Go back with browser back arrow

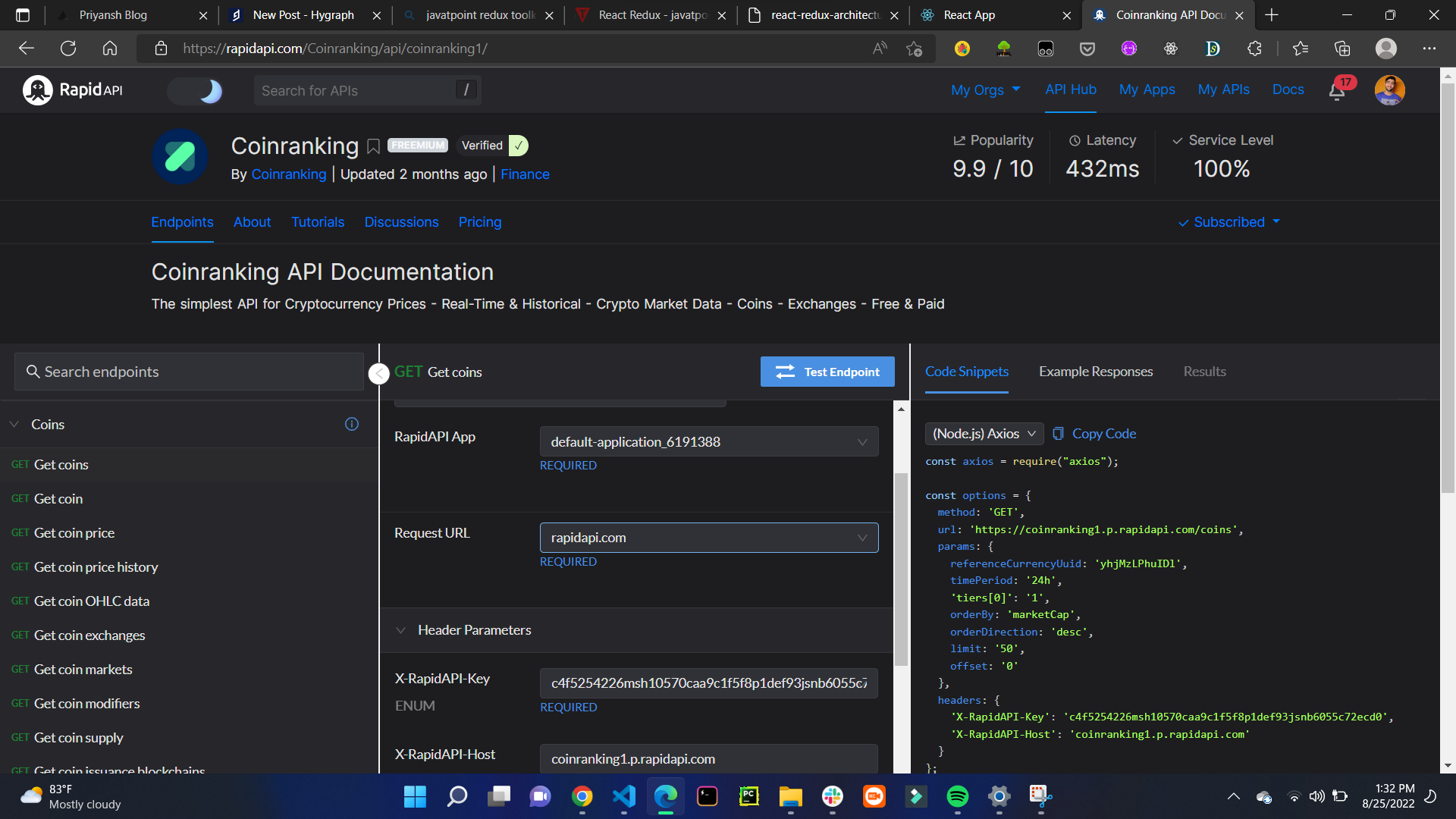(x=27, y=49)
